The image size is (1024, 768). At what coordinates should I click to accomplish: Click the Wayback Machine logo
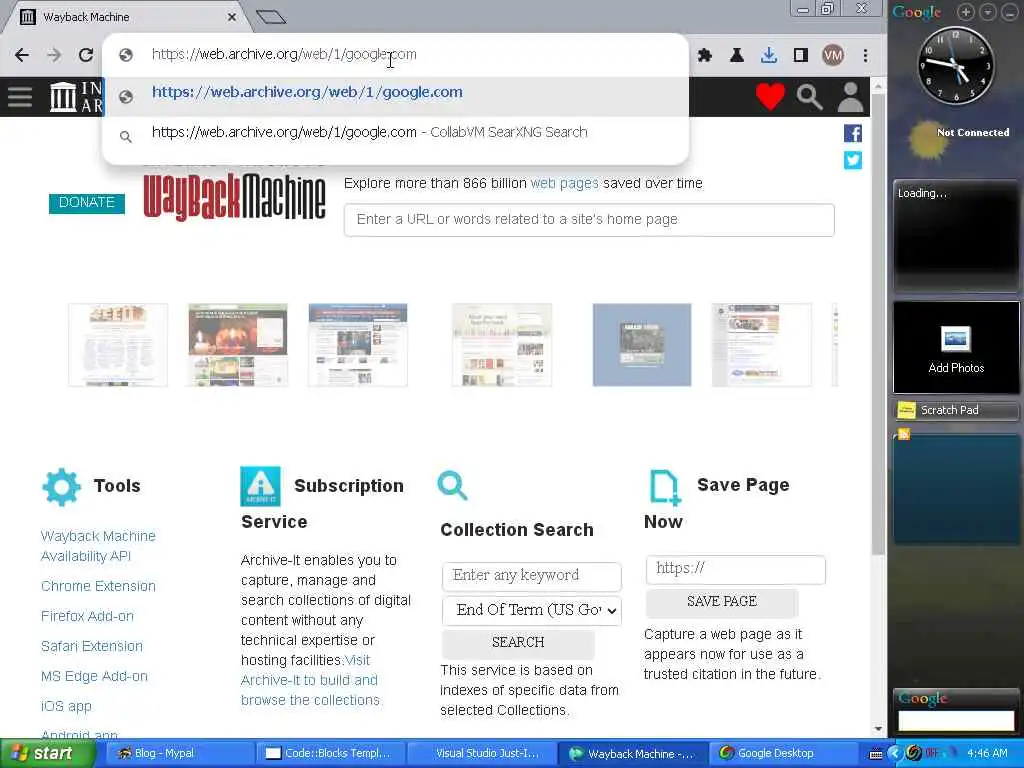click(234, 196)
